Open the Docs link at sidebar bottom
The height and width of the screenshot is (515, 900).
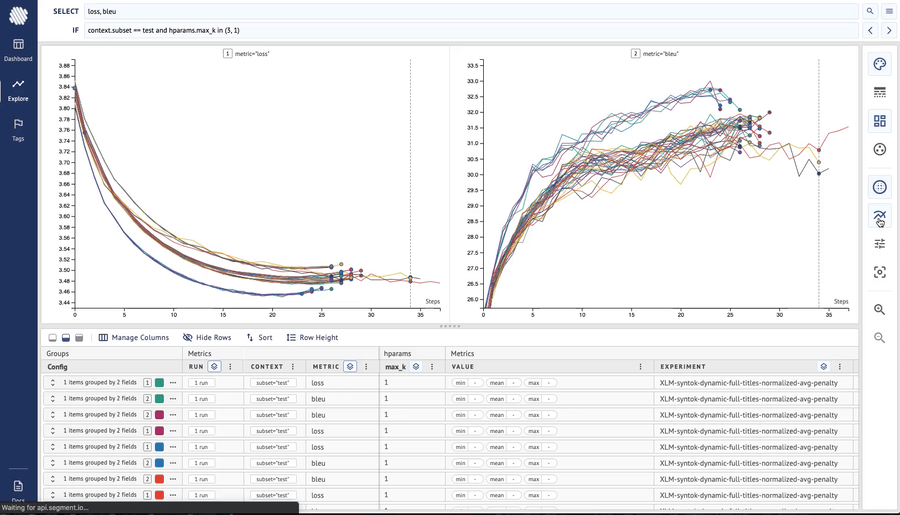(x=18, y=490)
